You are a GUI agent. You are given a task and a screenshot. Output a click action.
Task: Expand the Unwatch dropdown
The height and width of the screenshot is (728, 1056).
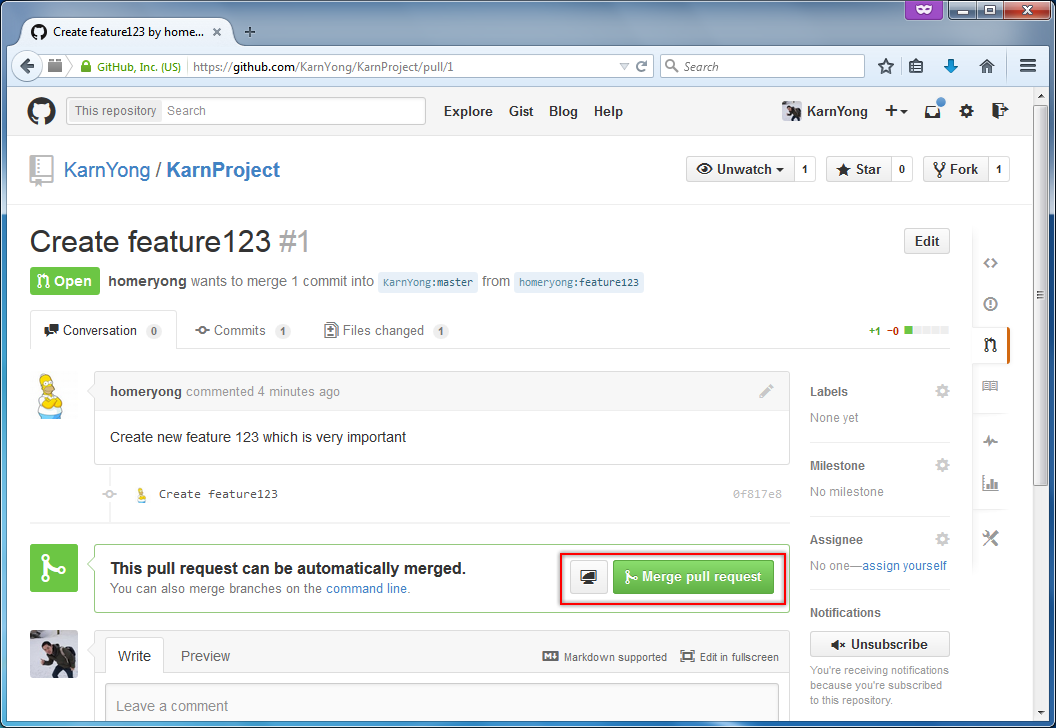[740, 169]
